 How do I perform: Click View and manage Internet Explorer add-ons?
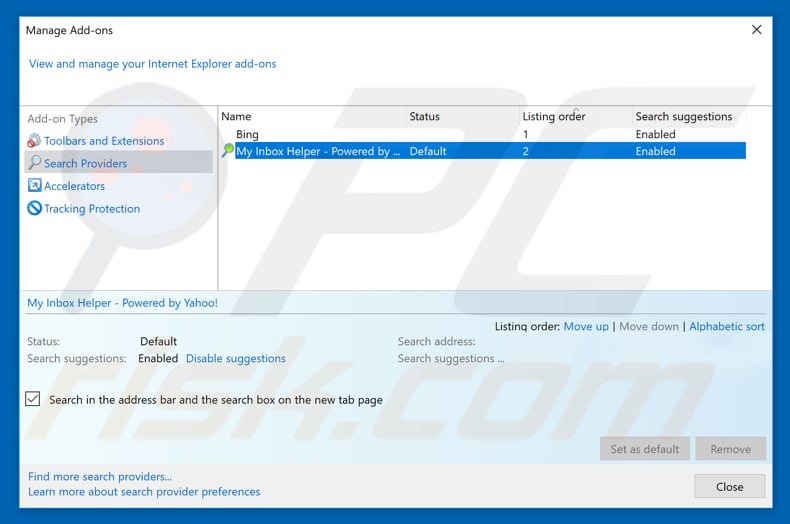point(152,64)
